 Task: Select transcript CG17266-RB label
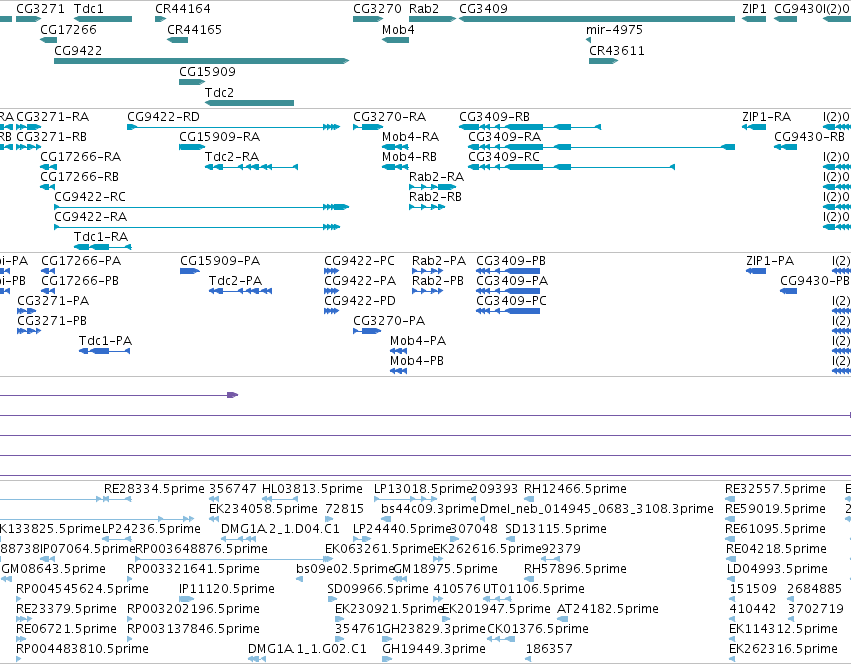pos(79,176)
